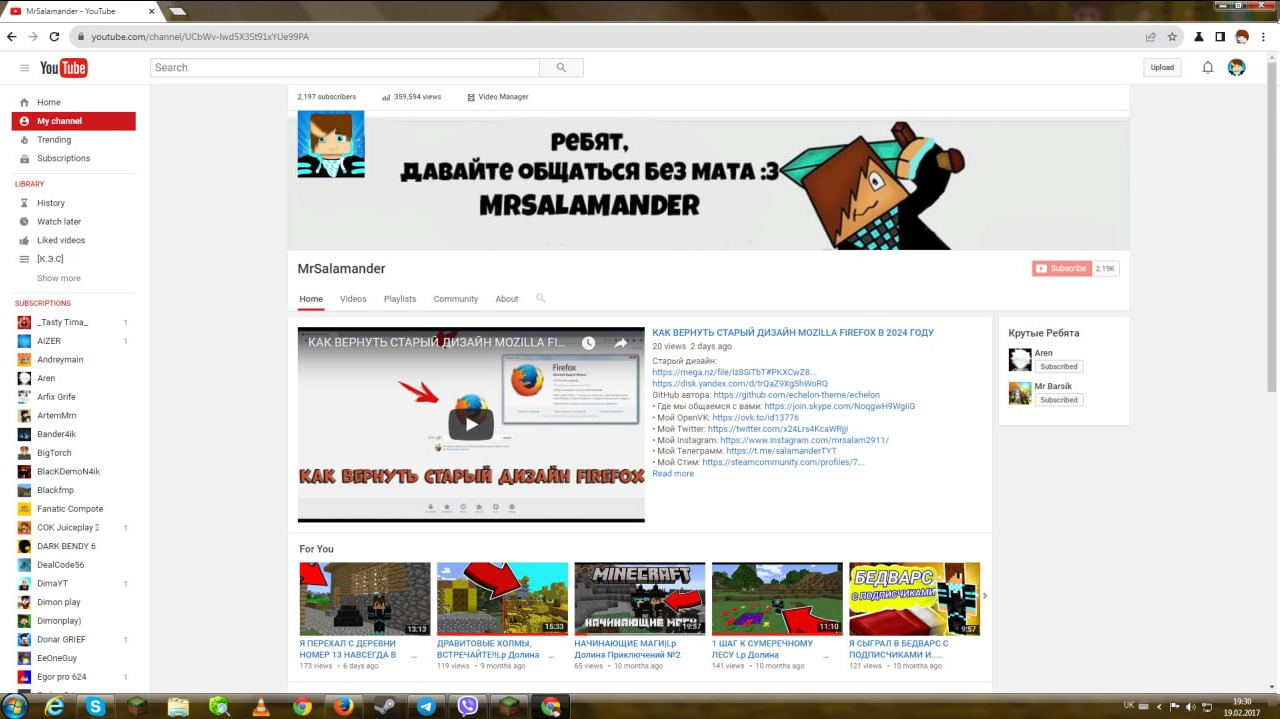Switch to the Videos tab
Viewport: 1280px width, 719px height.
tap(353, 299)
